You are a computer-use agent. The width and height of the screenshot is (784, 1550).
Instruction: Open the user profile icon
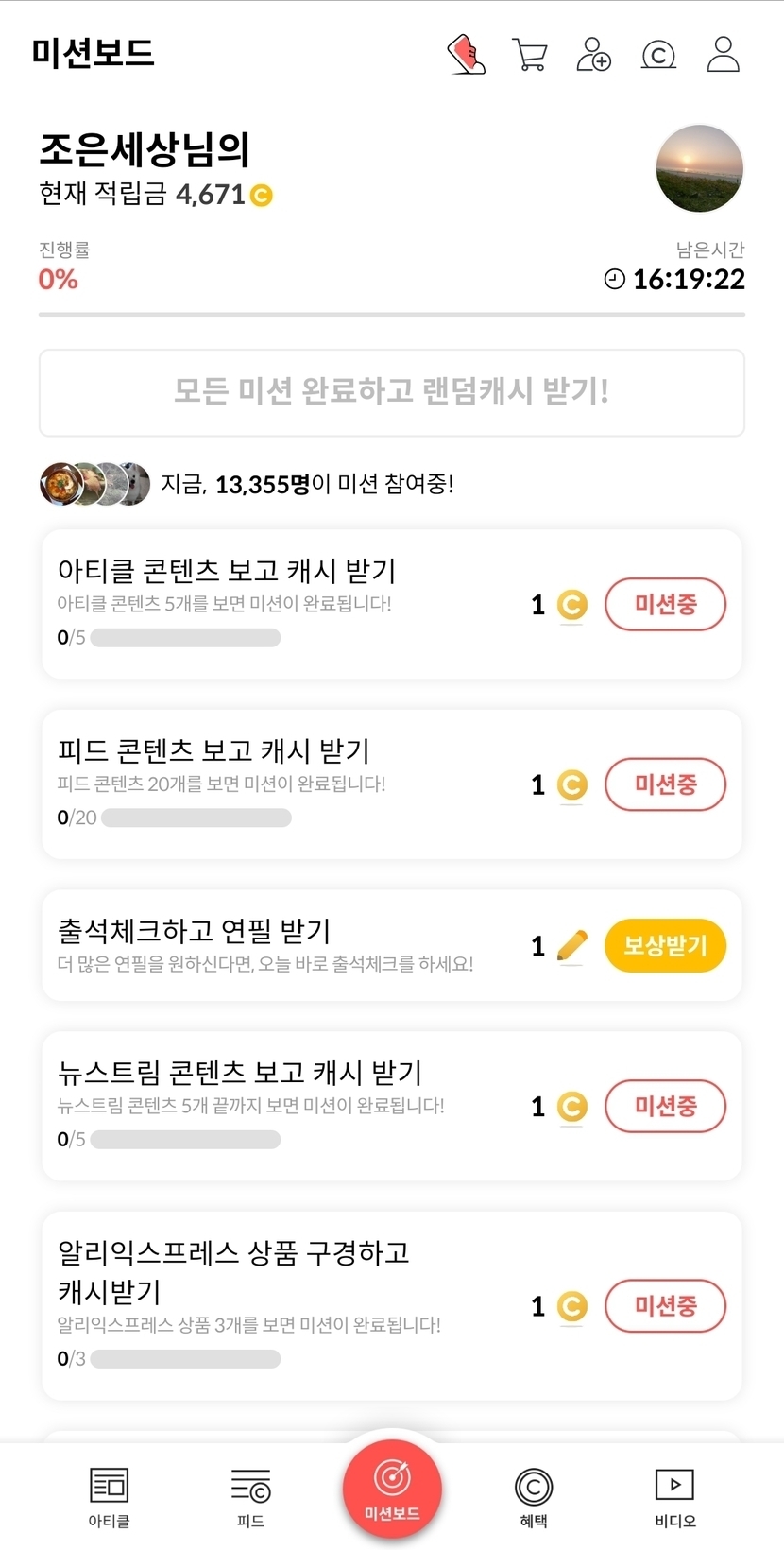click(724, 54)
